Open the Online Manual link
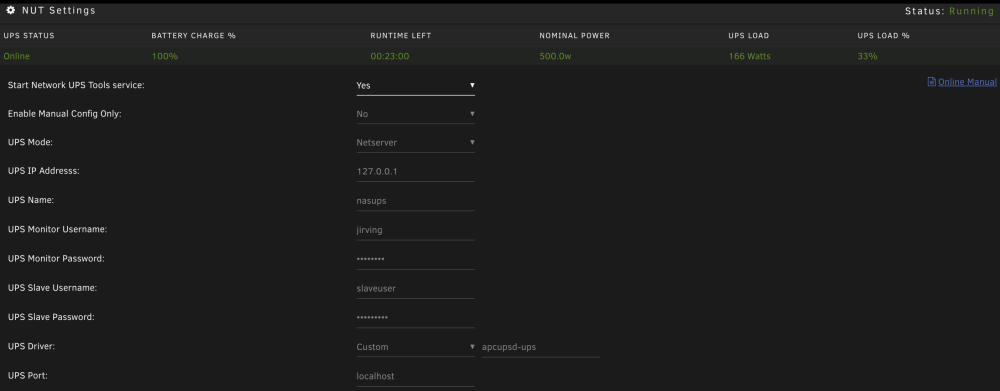Image resolution: width=1000 pixels, height=391 pixels. 967,82
